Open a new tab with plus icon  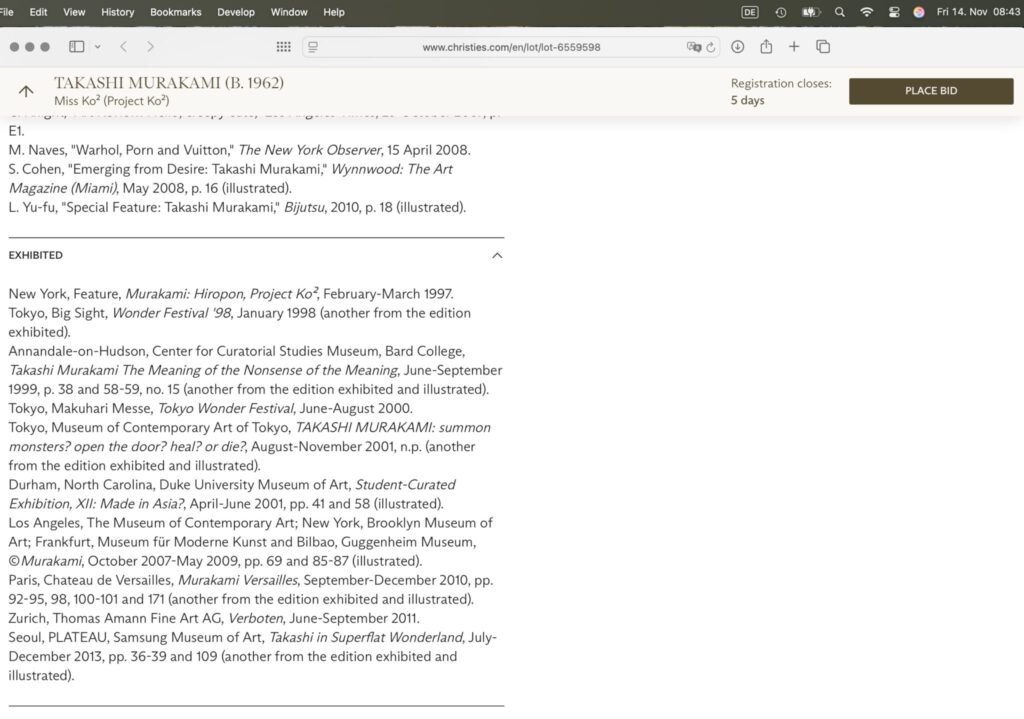pyautogui.click(x=794, y=47)
